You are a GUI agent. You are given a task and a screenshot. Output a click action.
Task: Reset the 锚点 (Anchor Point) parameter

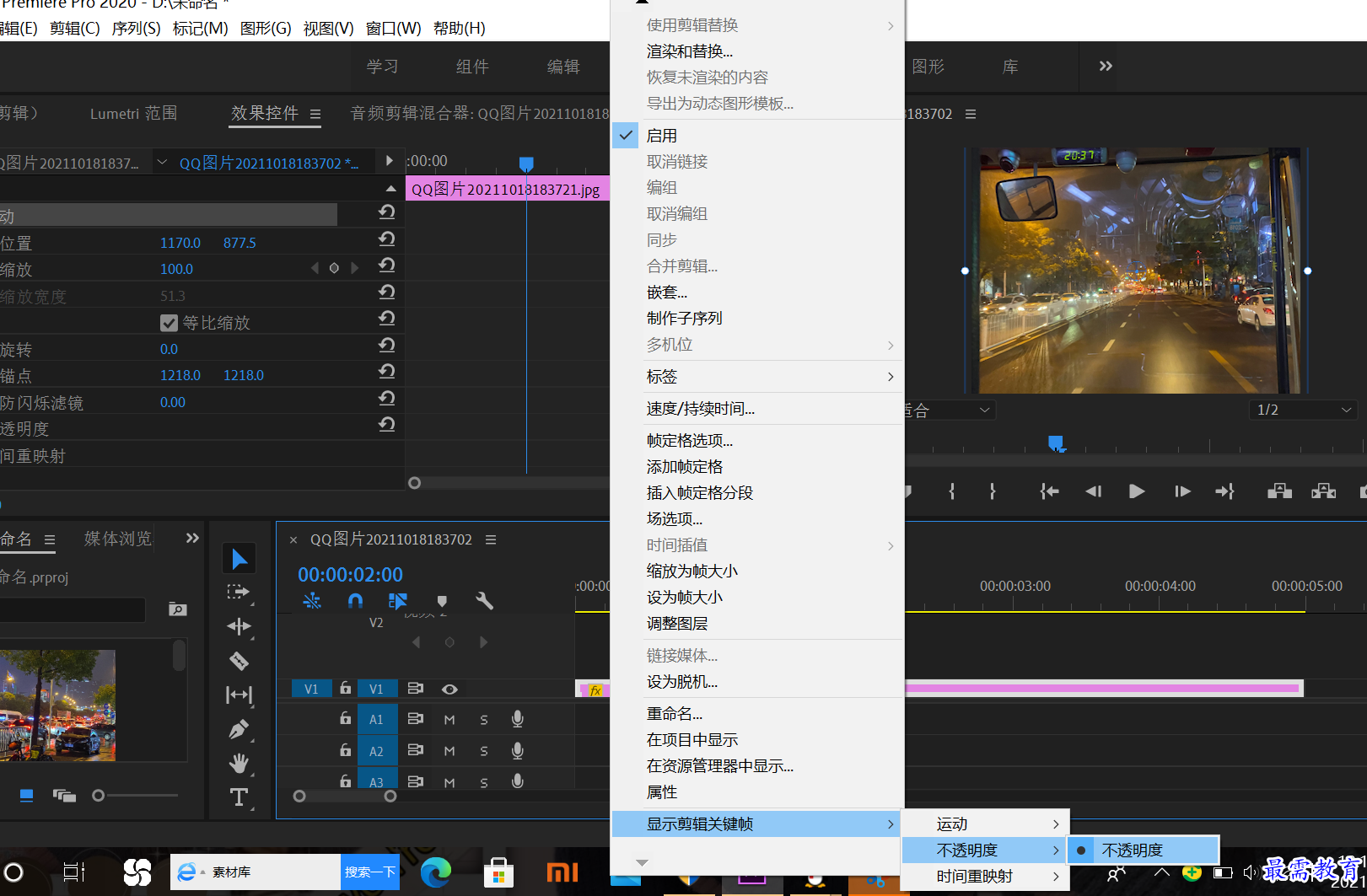(x=387, y=372)
